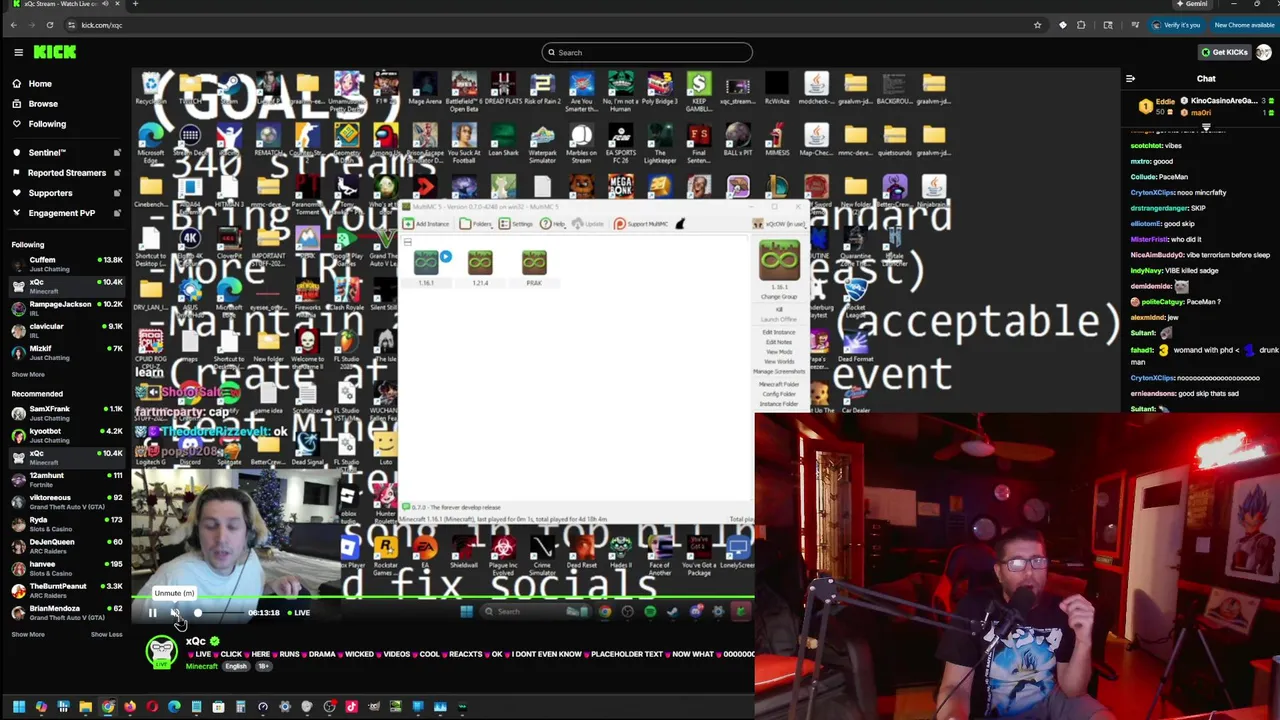1280x720 pixels.
Task: Click the Kick search field
Action: (x=647, y=52)
